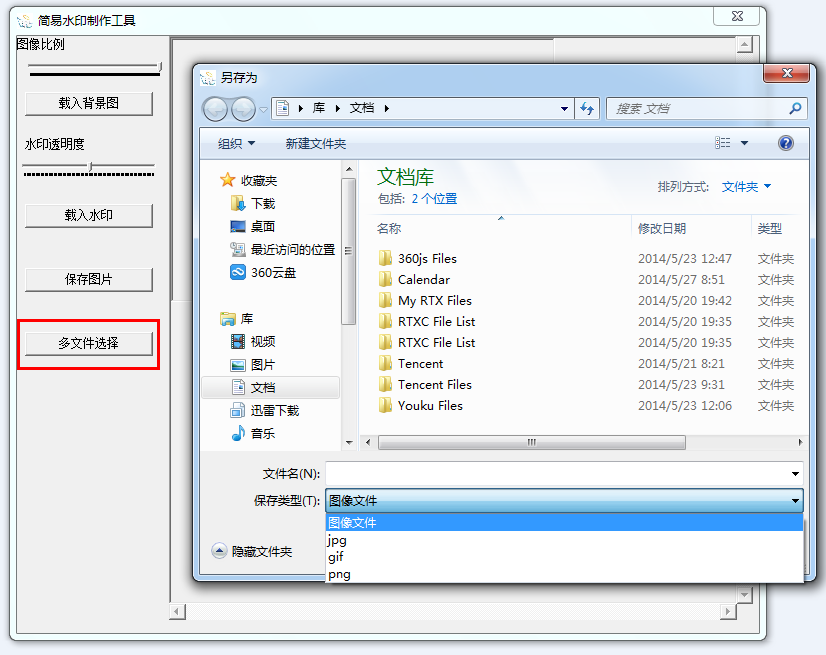
Task: Open the 组织 menu
Action: [236, 143]
